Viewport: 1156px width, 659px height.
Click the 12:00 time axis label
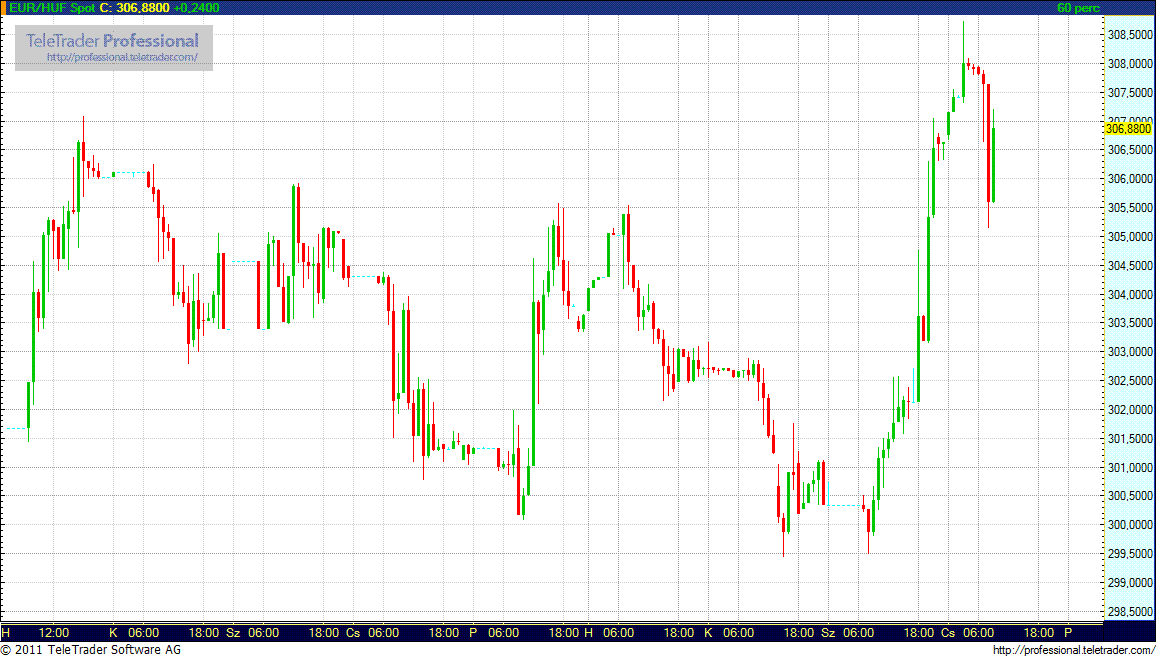coord(54,632)
